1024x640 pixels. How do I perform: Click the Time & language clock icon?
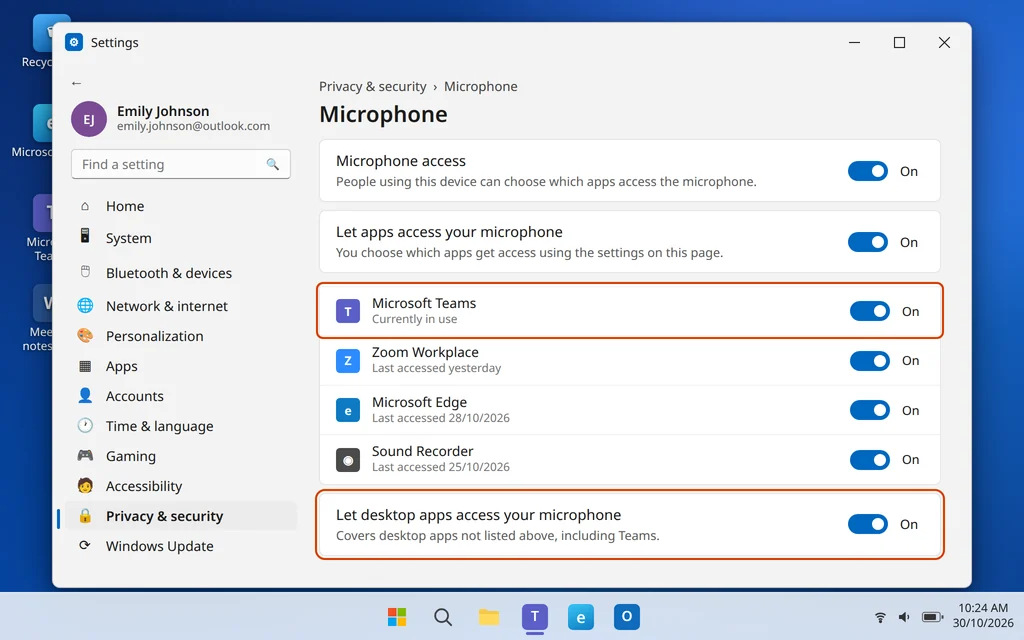tap(85, 425)
